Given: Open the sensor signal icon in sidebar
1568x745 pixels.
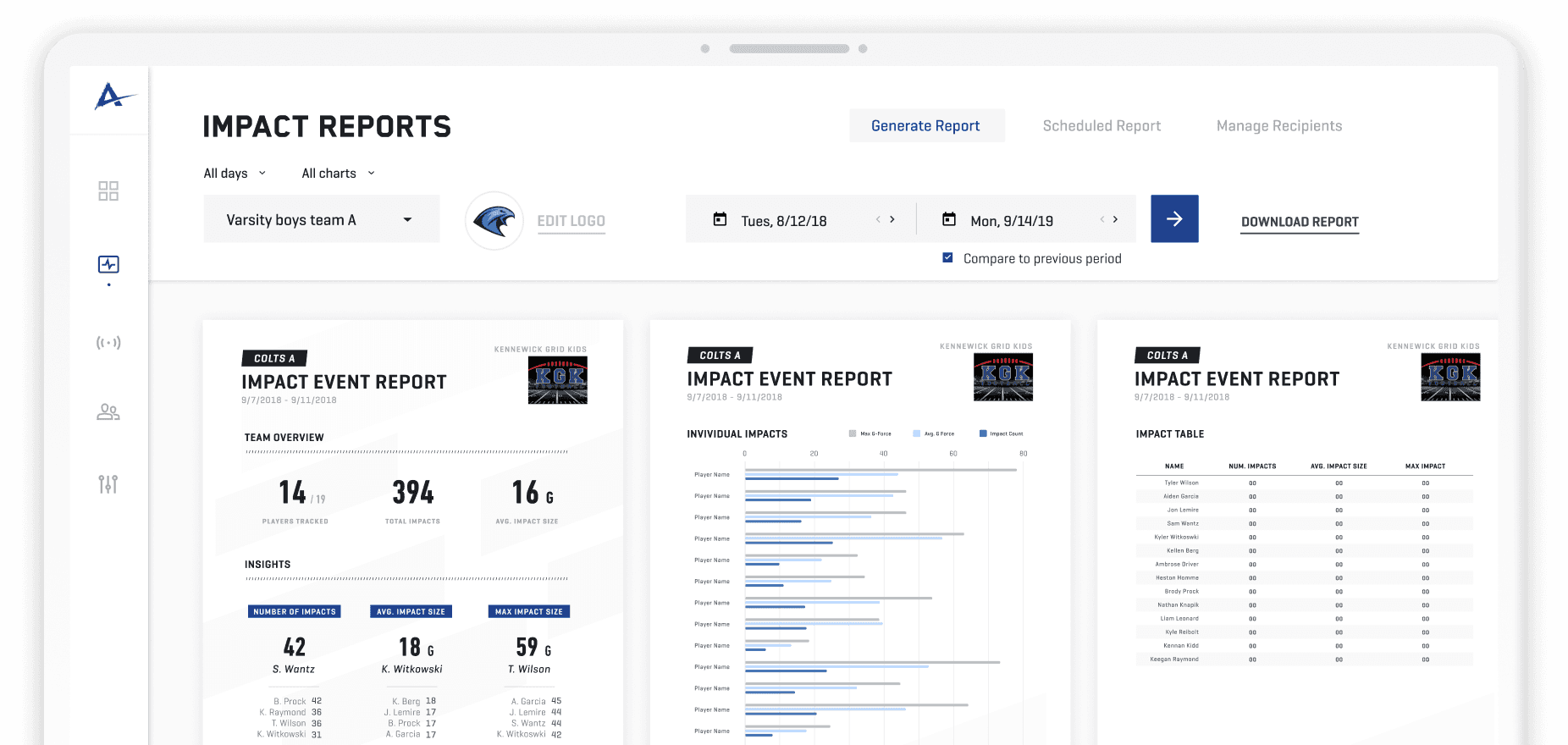Looking at the screenshot, I should (x=108, y=343).
